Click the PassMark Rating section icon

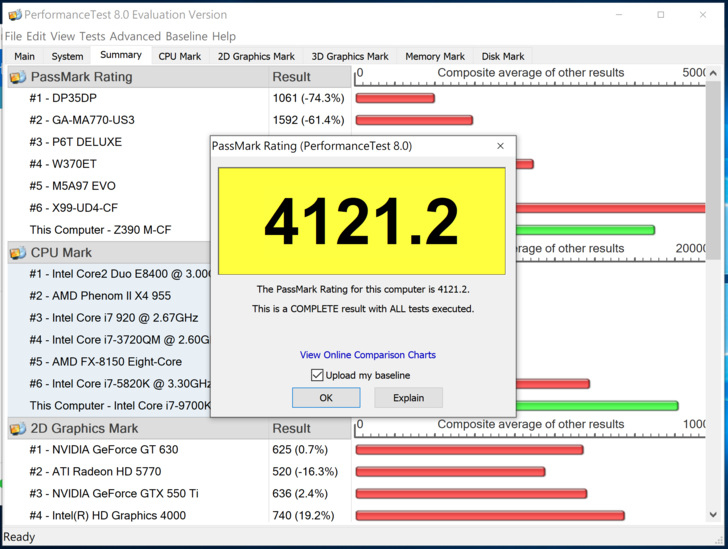click(18, 77)
